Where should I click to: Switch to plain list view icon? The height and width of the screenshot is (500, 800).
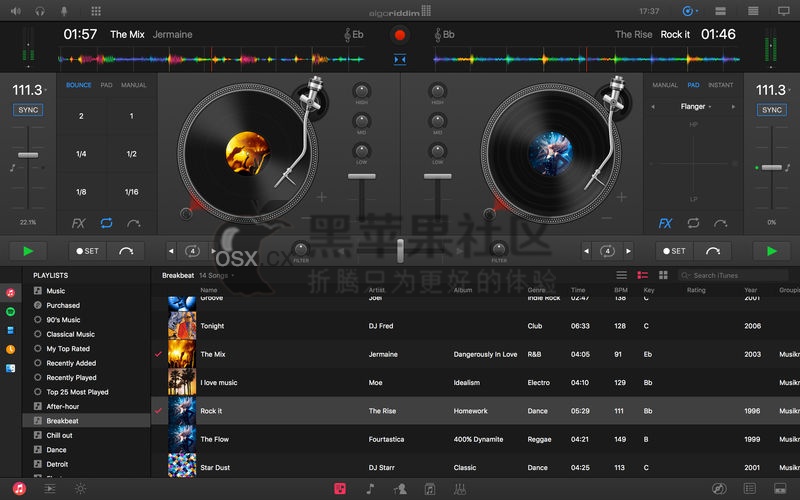coord(621,275)
